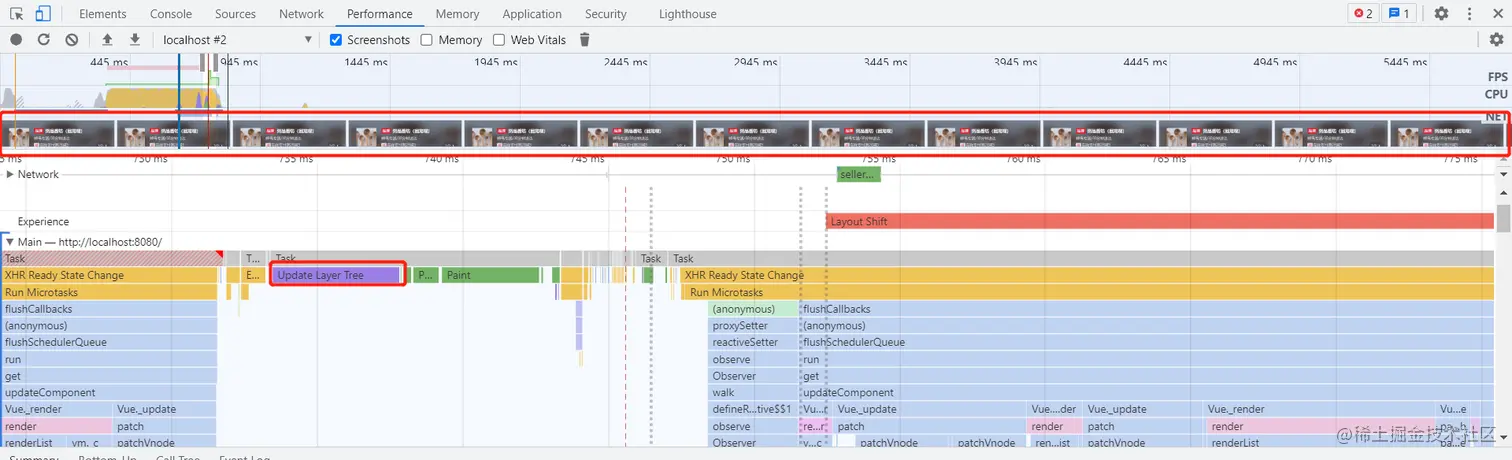The width and height of the screenshot is (1512, 460).
Task: Open the messages badge showing 1
Action: pos(1400,14)
